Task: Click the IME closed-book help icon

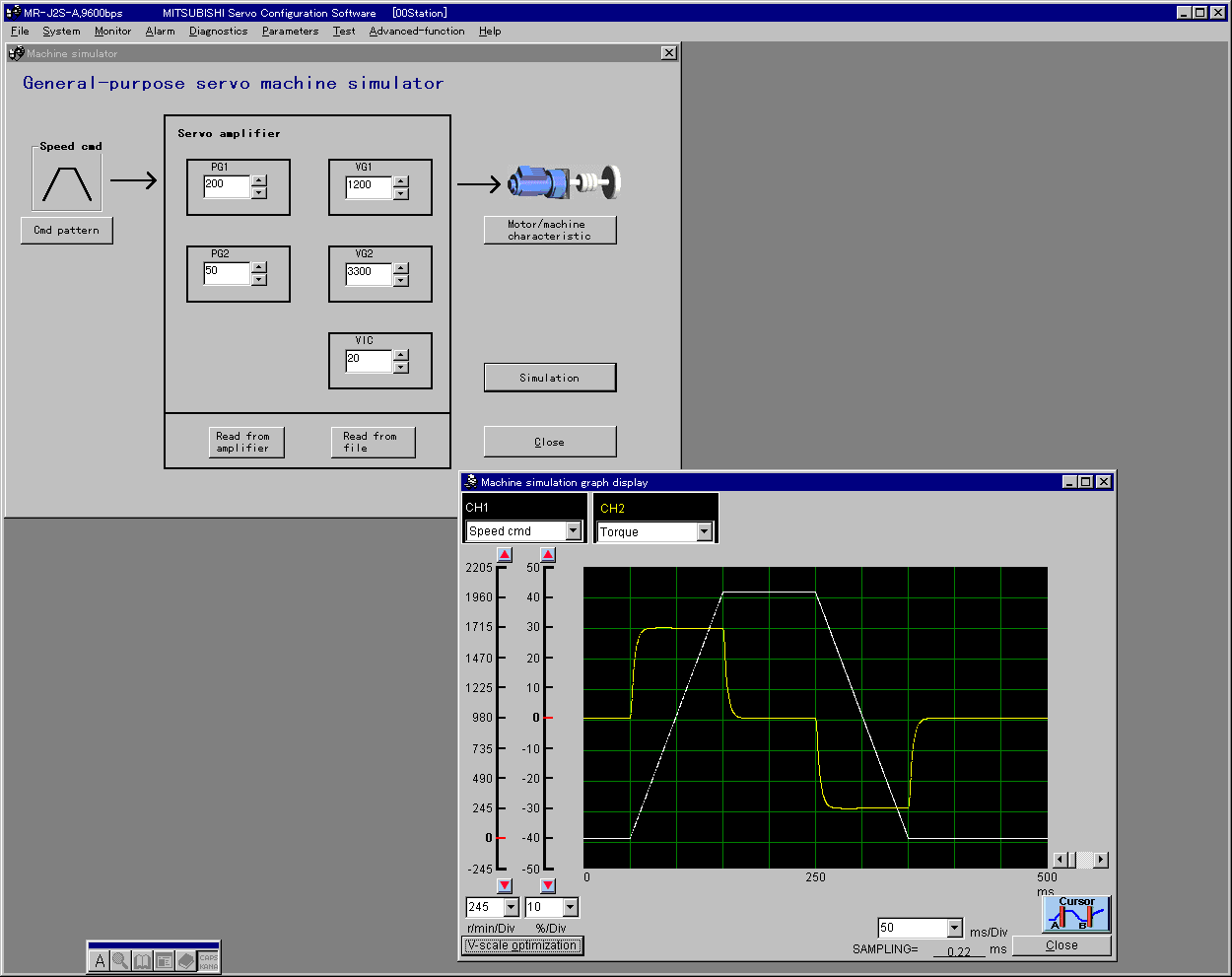Action: pyautogui.click(x=186, y=960)
